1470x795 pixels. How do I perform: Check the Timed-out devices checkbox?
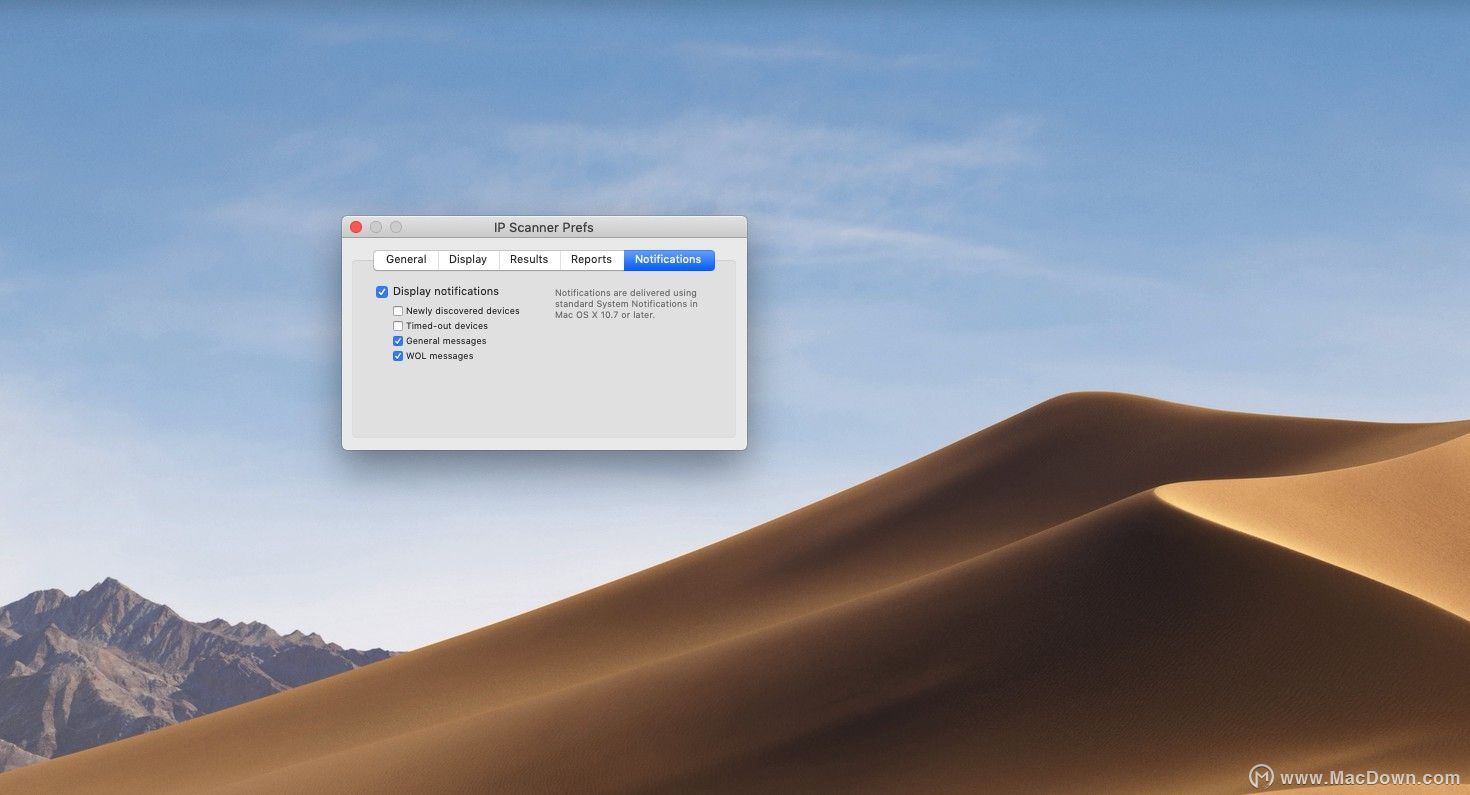[397, 325]
